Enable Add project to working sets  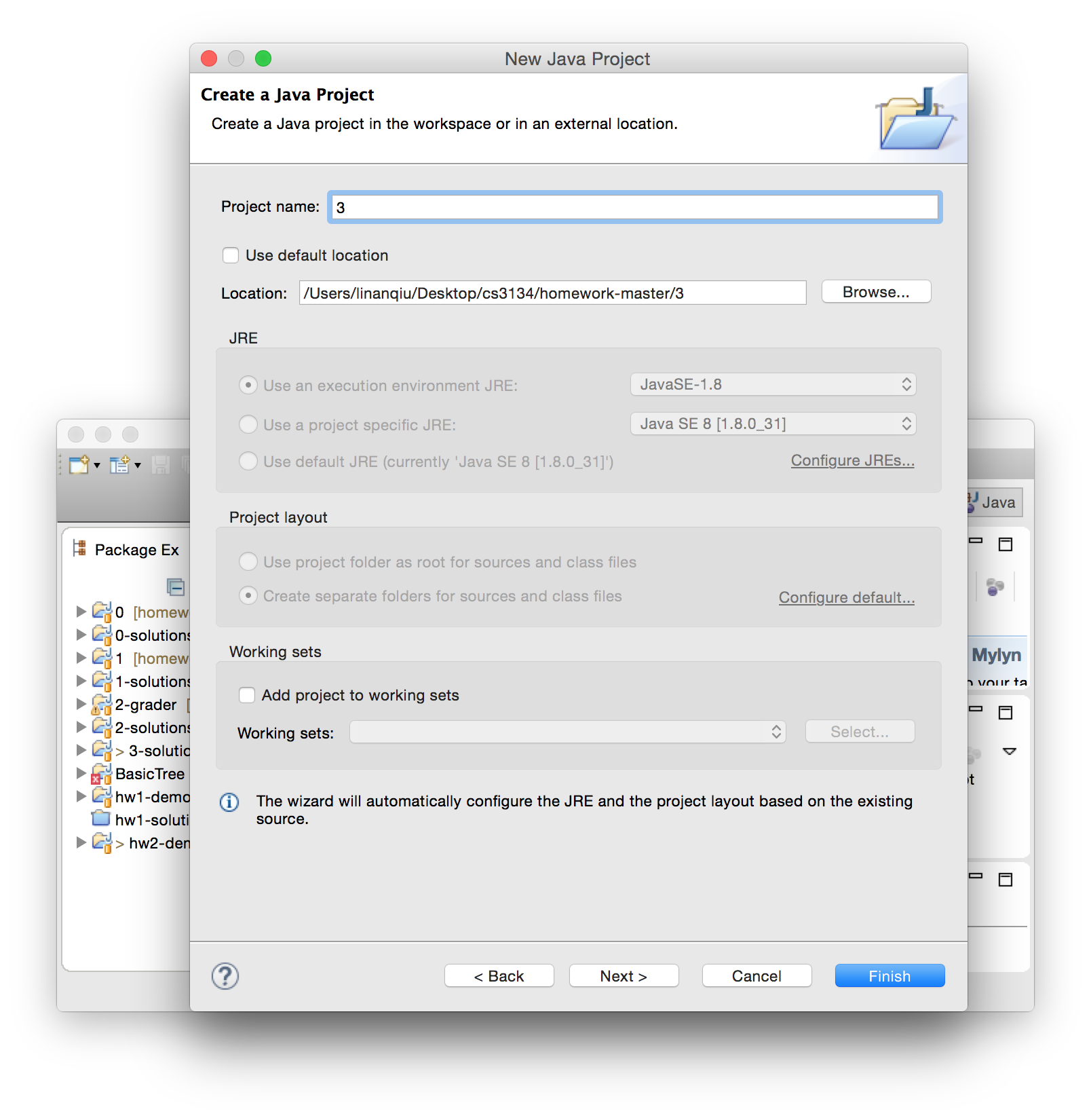tap(247, 695)
